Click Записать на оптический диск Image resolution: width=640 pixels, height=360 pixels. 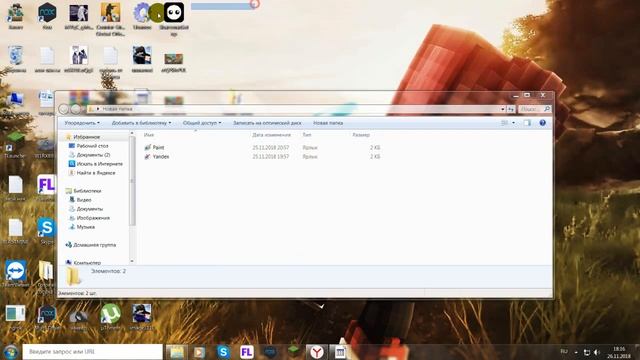[267, 123]
